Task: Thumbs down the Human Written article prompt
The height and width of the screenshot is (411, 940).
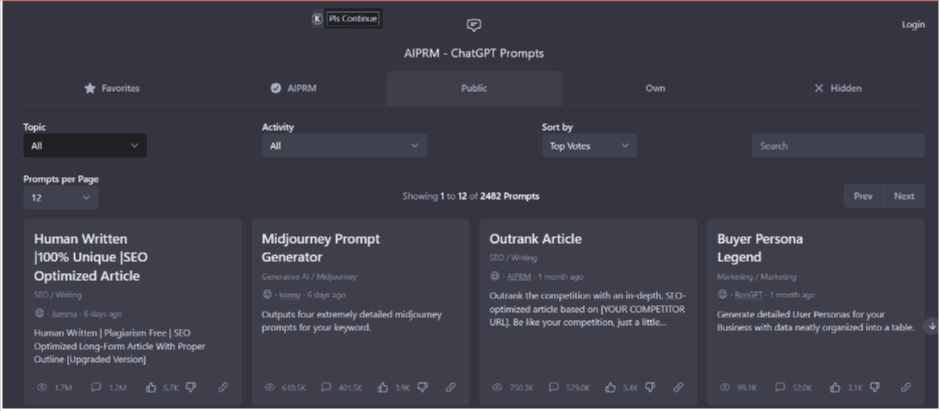Action: coord(191,388)
